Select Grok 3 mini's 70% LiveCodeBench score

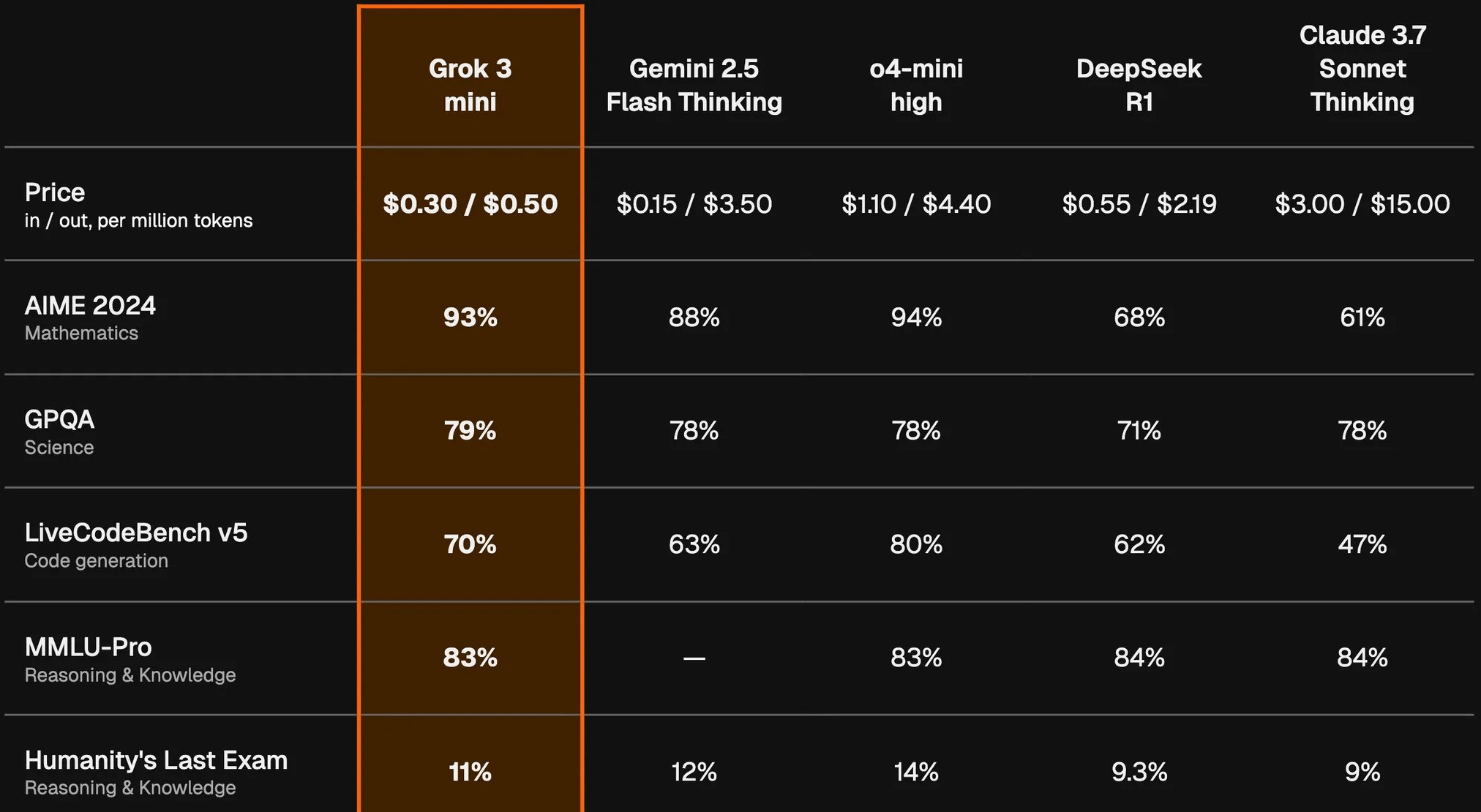pyautogui.click(x=470, y=544)
